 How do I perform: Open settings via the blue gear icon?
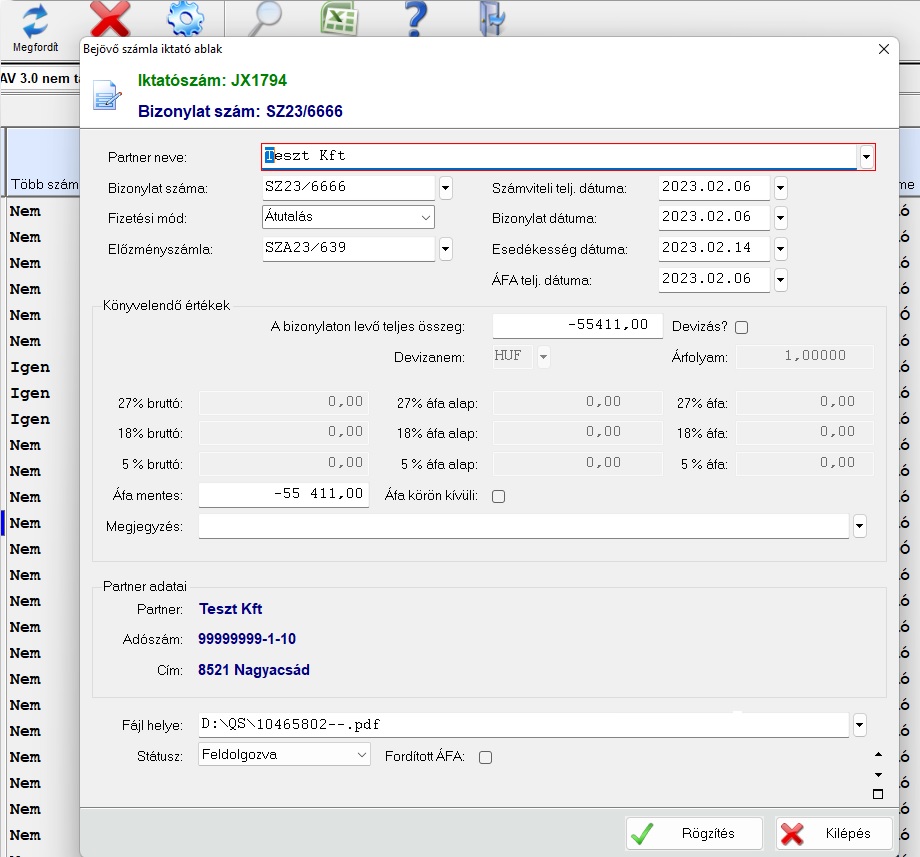coord(184,19)
